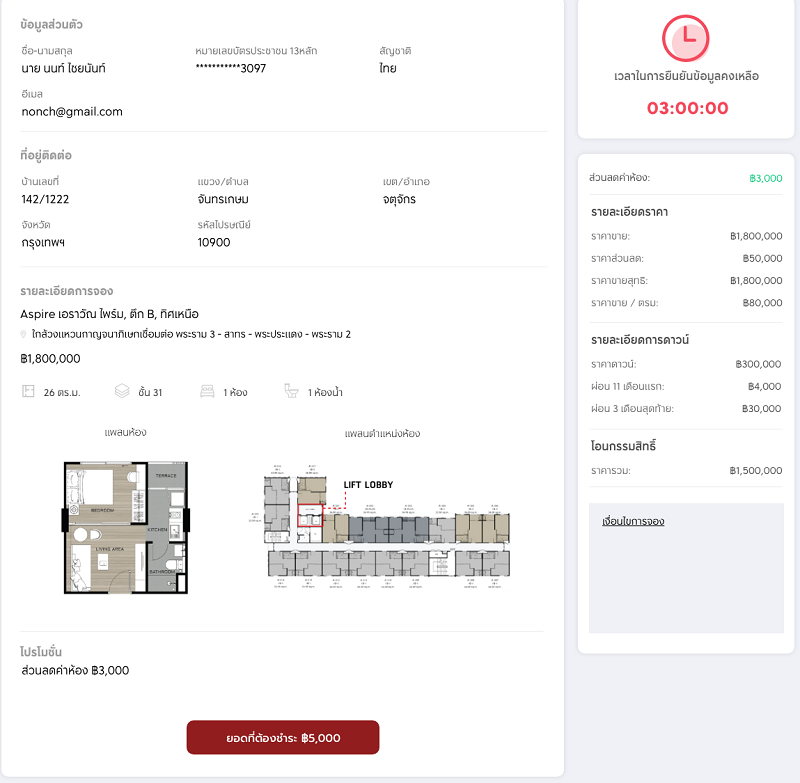Click the postal code 10900
The width and height of the screenshot is (800, 783).
[214, 242]
